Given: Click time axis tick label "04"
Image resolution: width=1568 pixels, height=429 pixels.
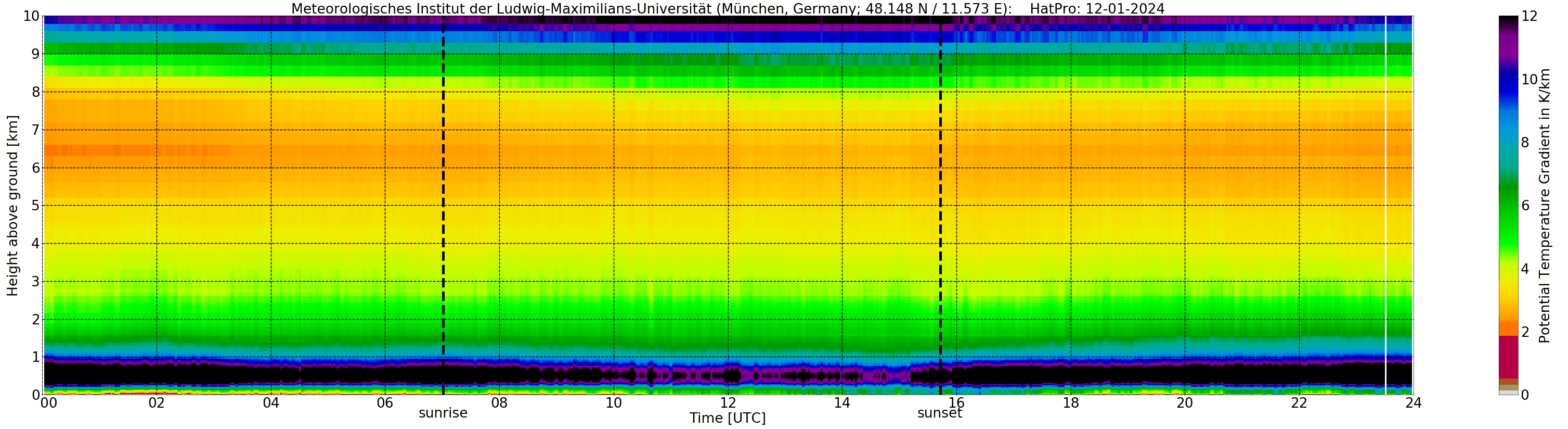Looking at the screenshot, I should point(271,403).
